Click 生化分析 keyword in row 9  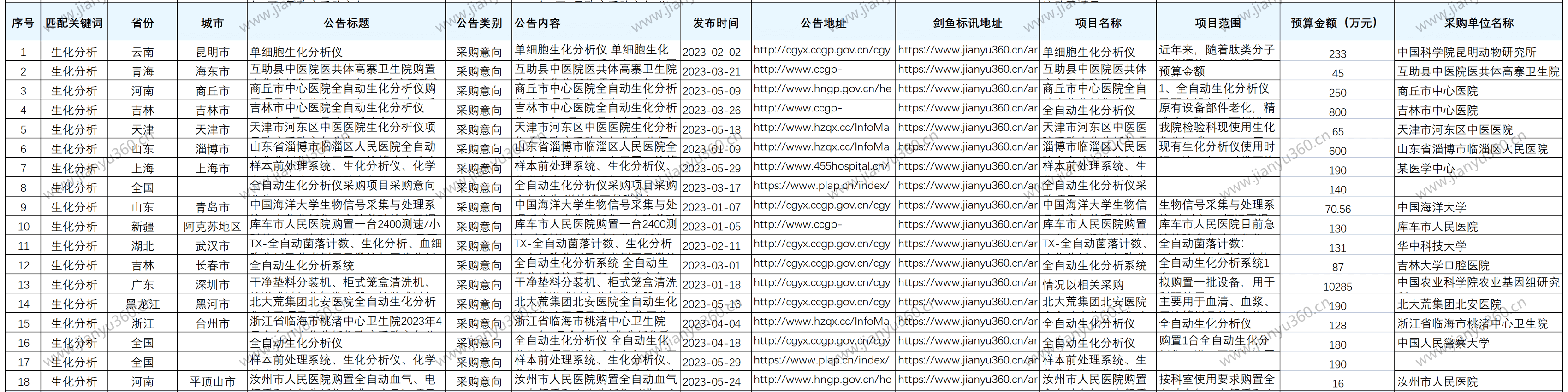pos(74,207)
